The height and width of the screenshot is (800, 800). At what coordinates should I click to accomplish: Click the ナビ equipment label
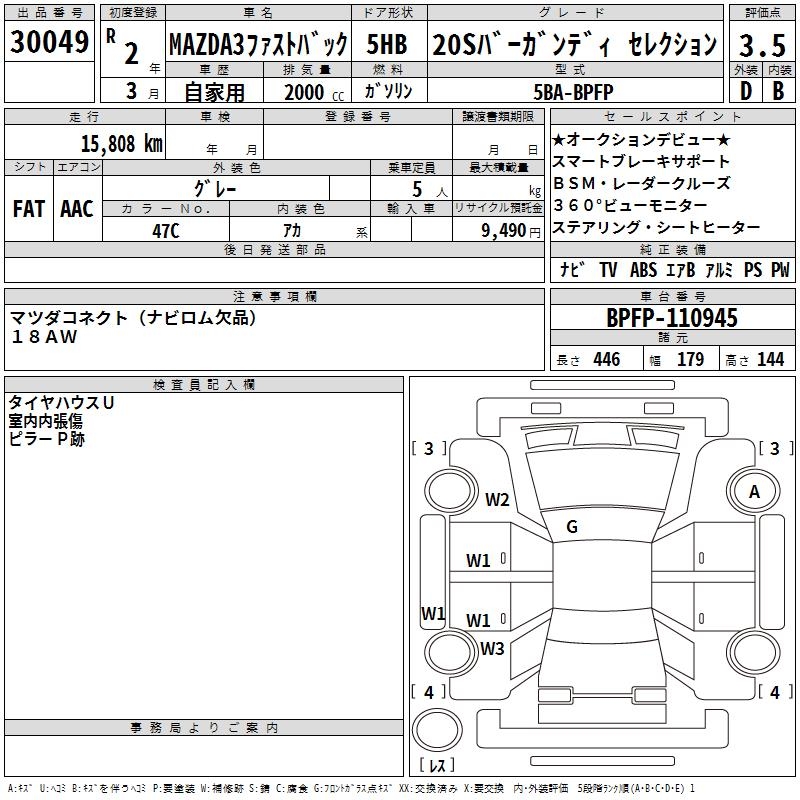(571, 269)
